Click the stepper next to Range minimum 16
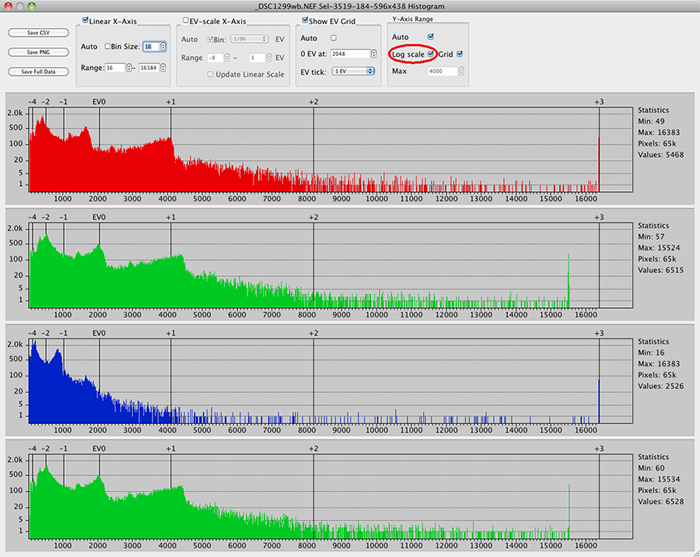 (129, 68)
